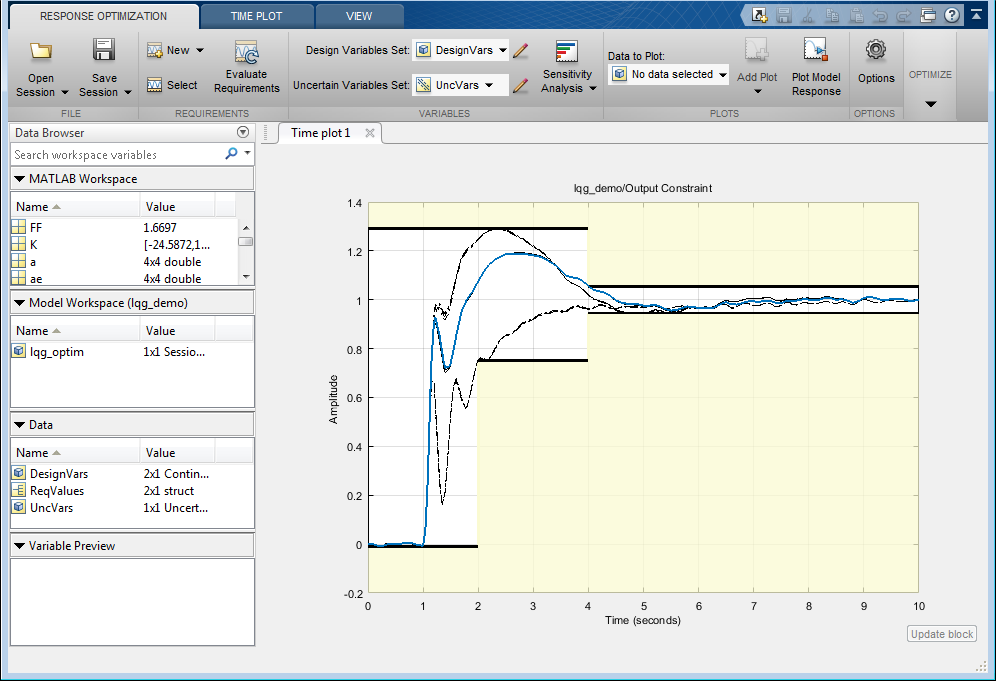Viewport: 996px width, 681px height.
Task: Open the Help question mark icon
Action: pos(951,15)
